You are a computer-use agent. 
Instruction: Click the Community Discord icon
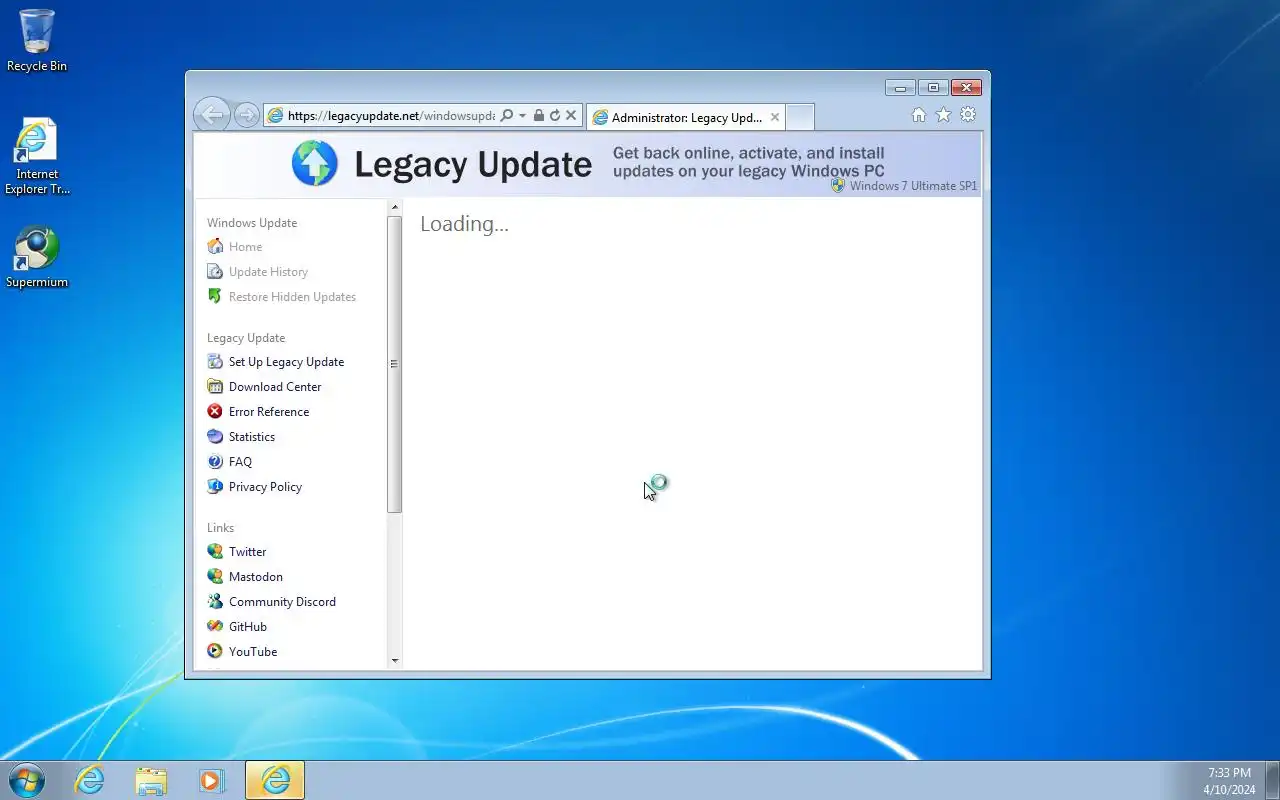214,601
